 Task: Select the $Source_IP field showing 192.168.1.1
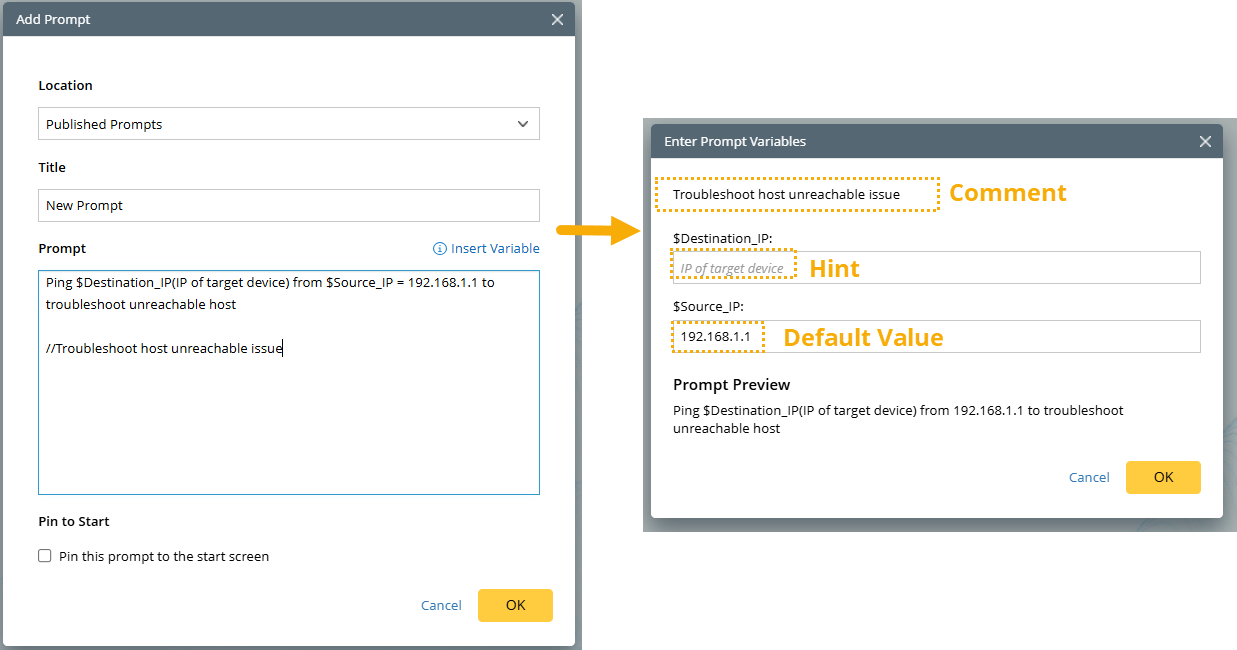935,337
